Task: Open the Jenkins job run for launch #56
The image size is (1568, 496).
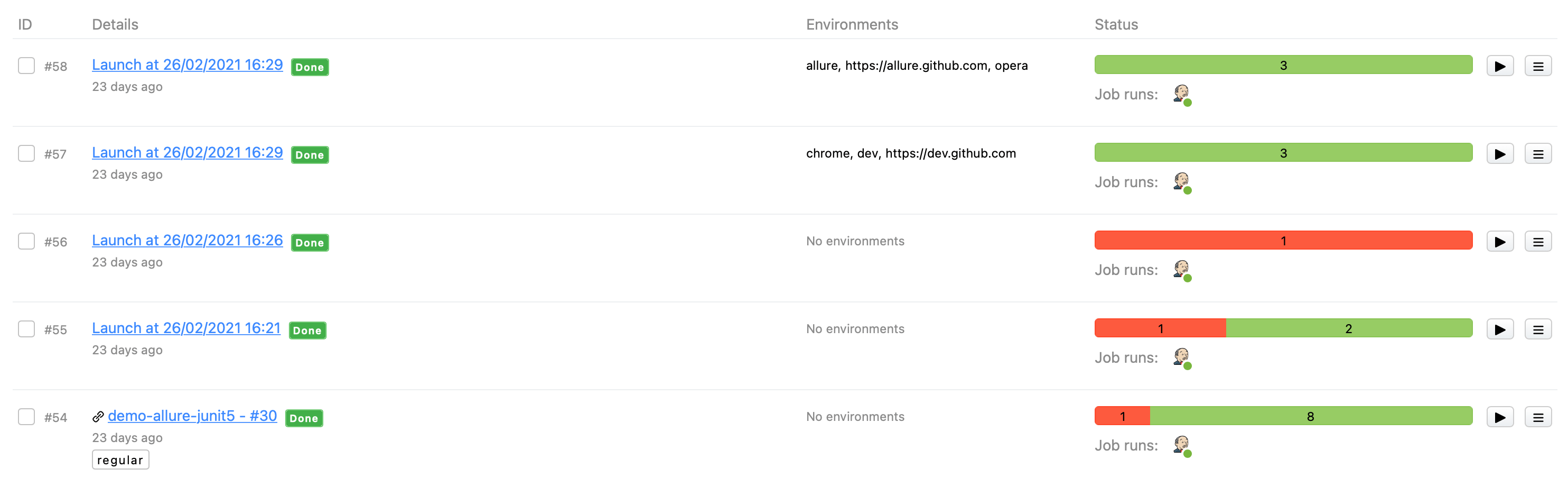Action: [1181, 270]
